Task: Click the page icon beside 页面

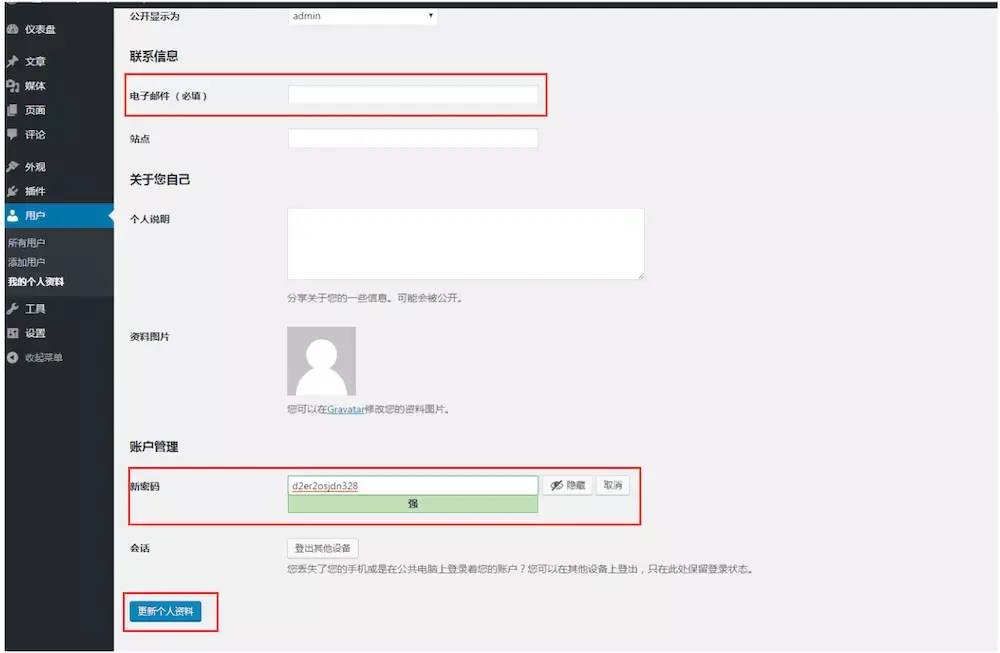Action: coord(12,110)
